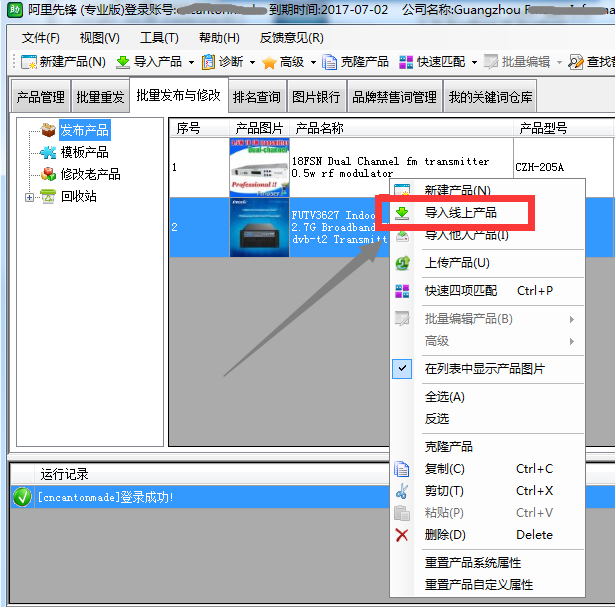The width and height of the screenshot is (615, 607).
Task: Switch to the 排名查询 tab
Action: (x=257, y=96)
